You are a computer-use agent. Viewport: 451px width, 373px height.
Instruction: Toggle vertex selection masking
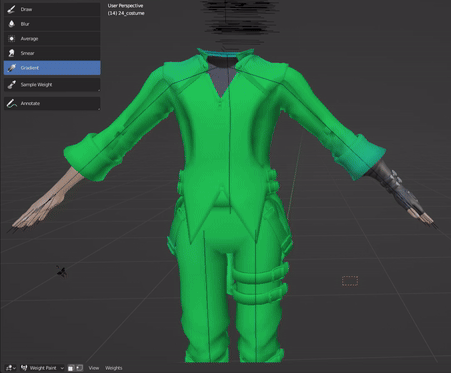[x=79, y=368]
